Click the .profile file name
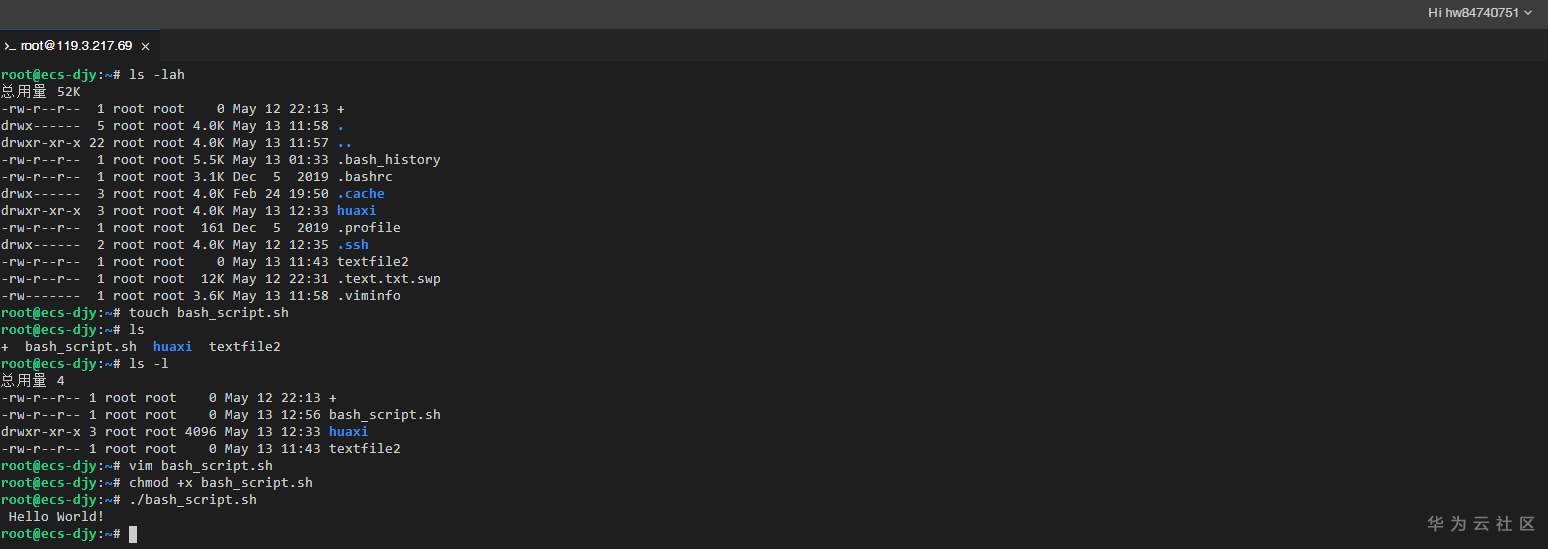Image resolution: width=1548 pixels, height=549 pixels. (369, 228)
